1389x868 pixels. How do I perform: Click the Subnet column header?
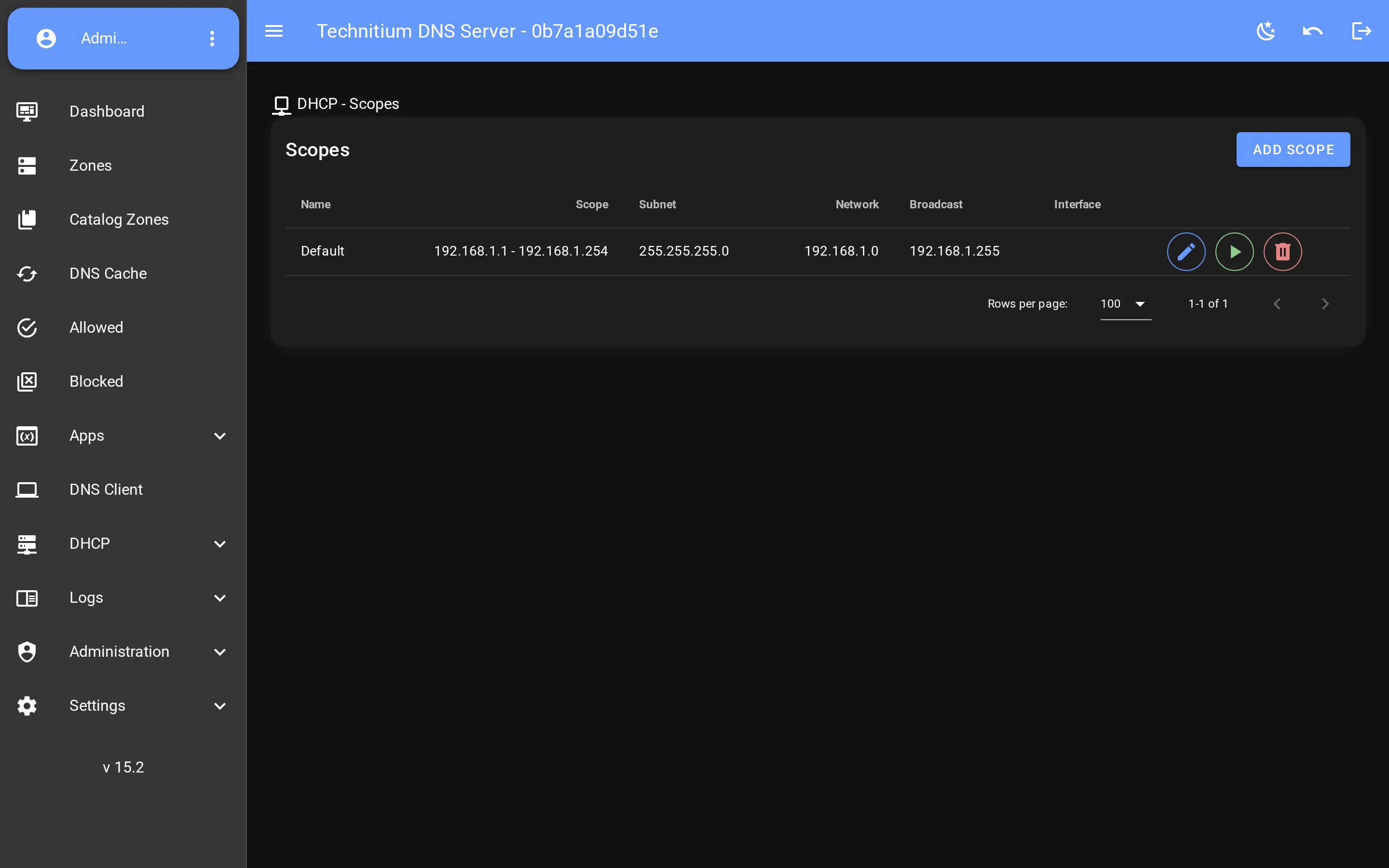pos(657,204)
